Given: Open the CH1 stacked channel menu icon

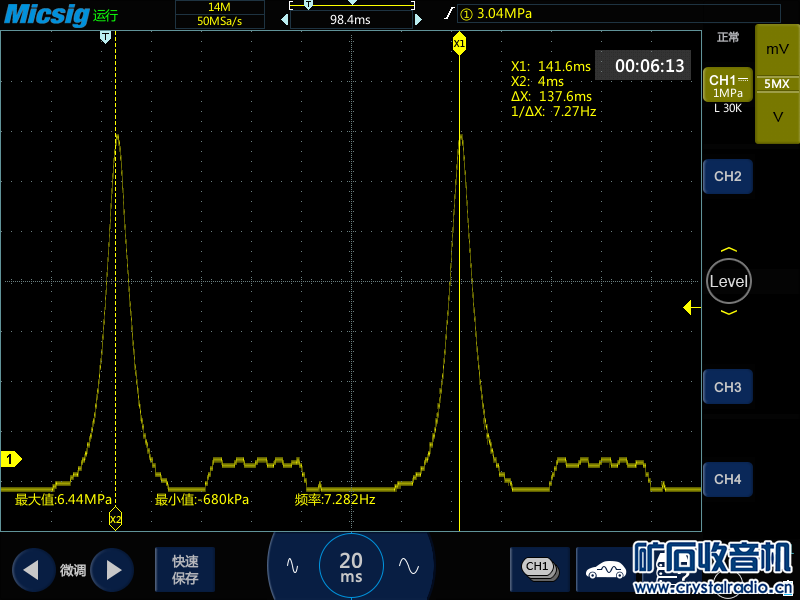Looking at the screenshot, I should (x=538, y=568).
